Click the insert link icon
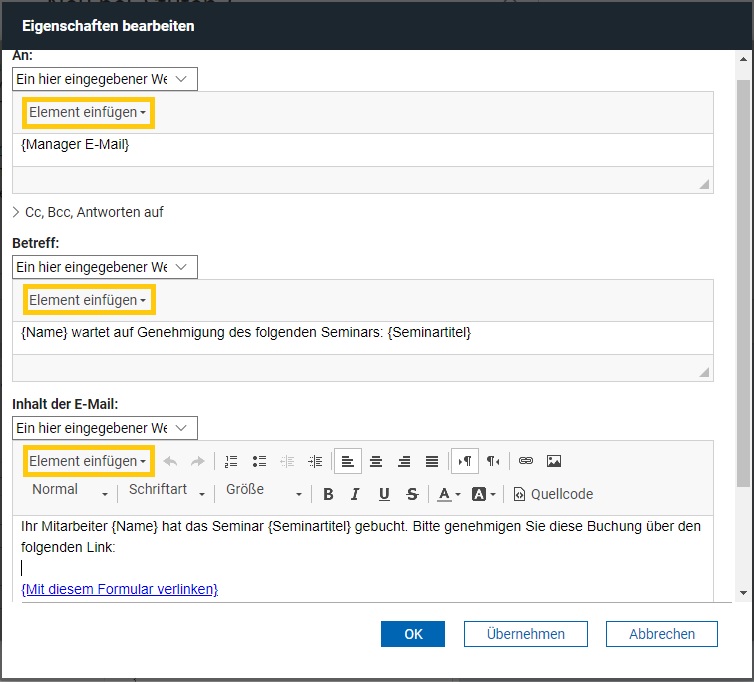Image resolution: width=754 pixels, height=682 pixels. (x=526, y=461)
